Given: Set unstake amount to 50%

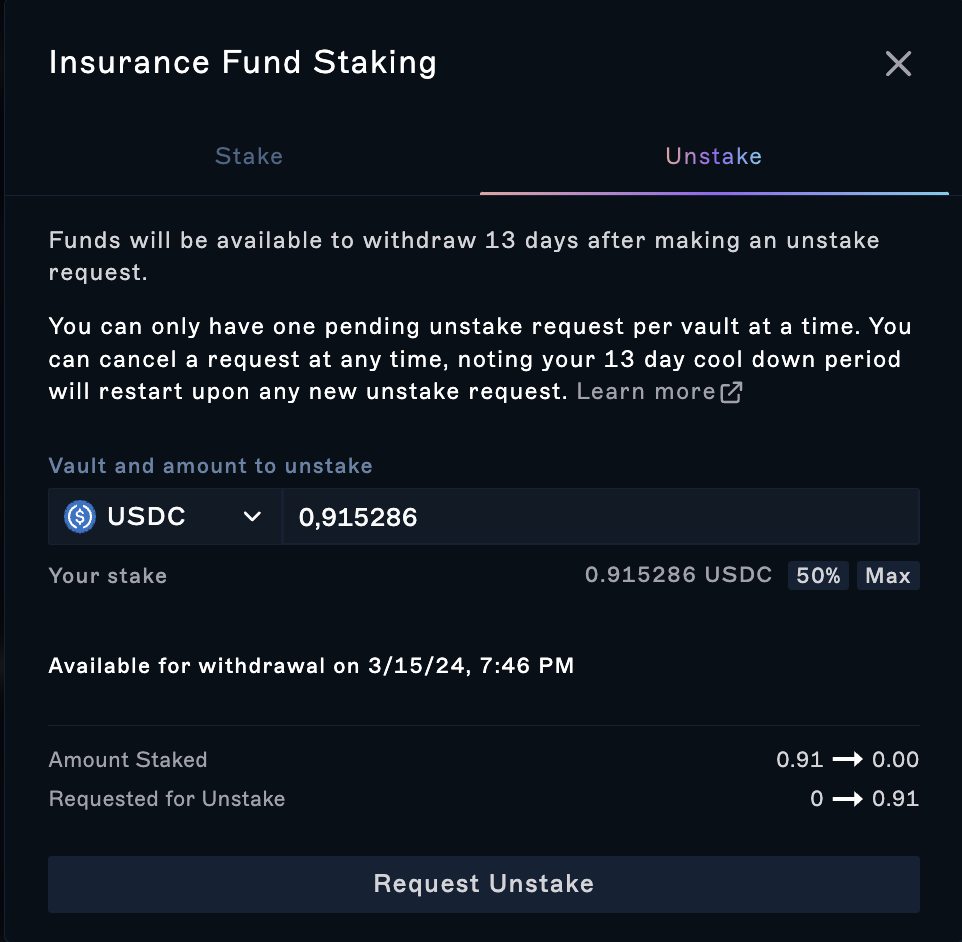Looking at the screenshot, I should click(x=818, y=576).
